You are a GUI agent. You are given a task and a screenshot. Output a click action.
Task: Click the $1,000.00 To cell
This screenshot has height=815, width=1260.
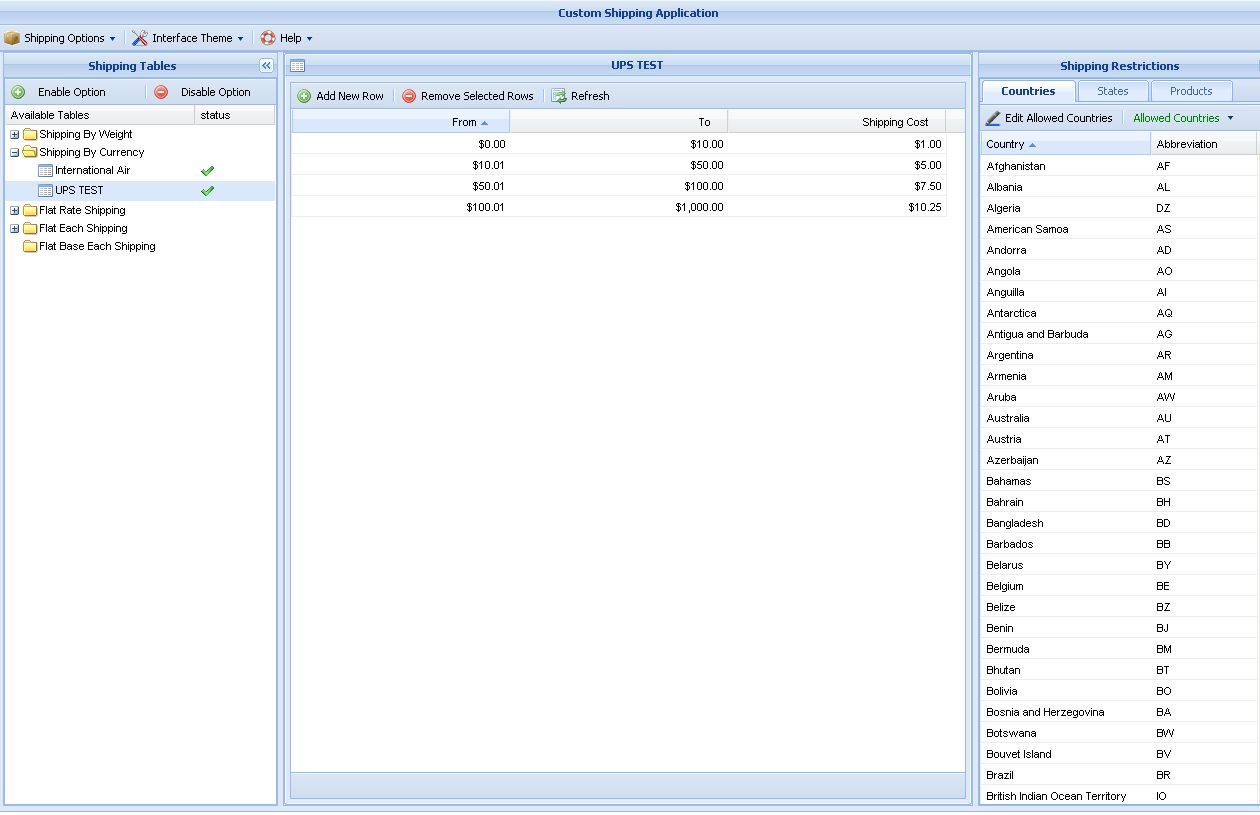pos(619,207)
